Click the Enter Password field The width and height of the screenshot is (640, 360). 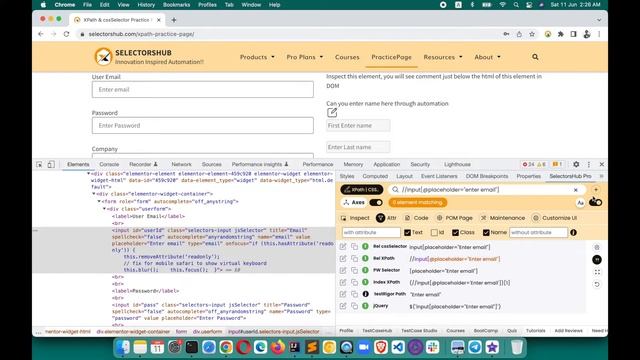(x=203, y=126)
